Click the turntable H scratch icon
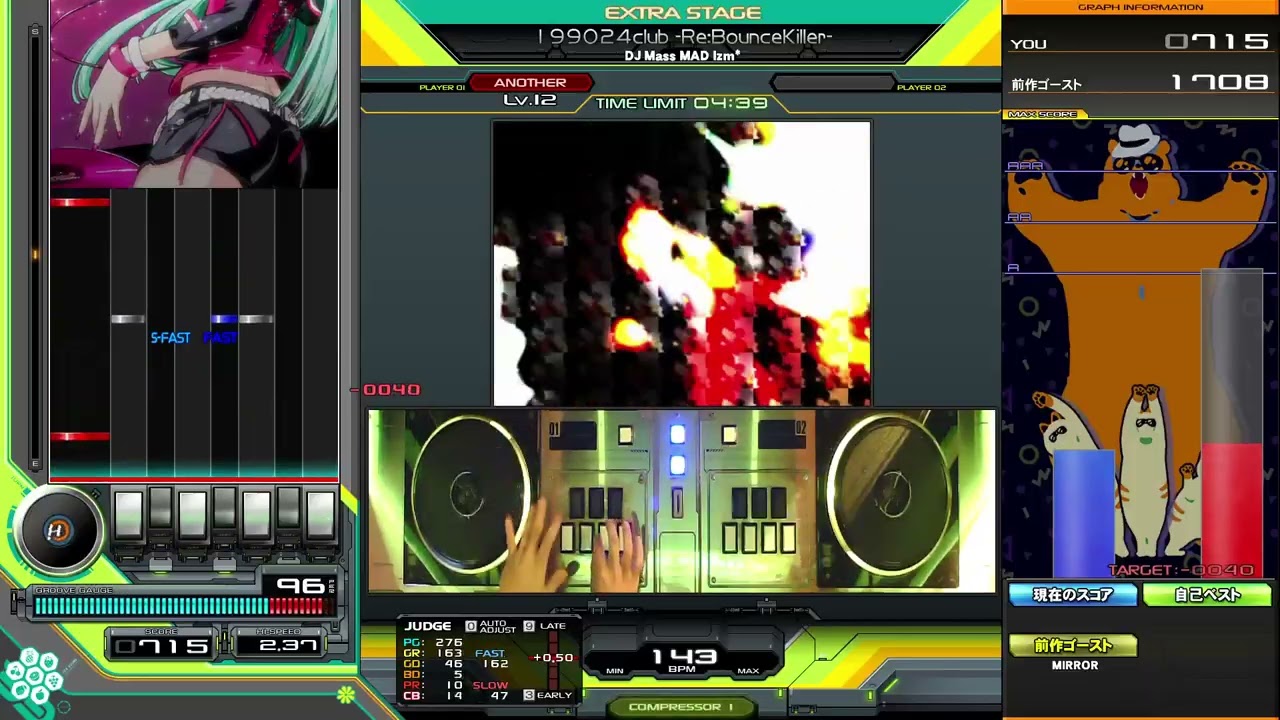This screenshot has height=720, width=1280. pos(57,531)
